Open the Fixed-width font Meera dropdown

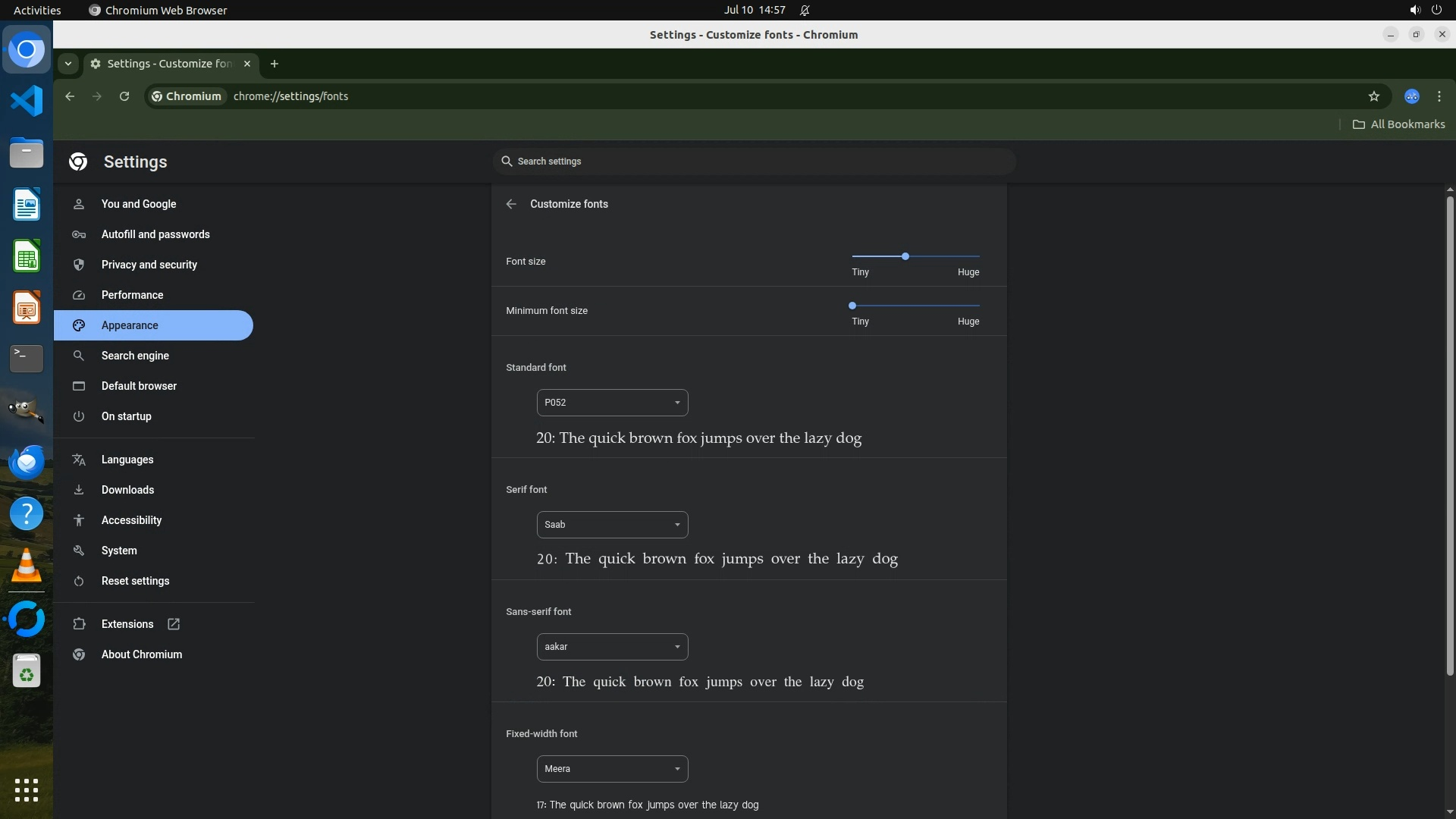612,769
